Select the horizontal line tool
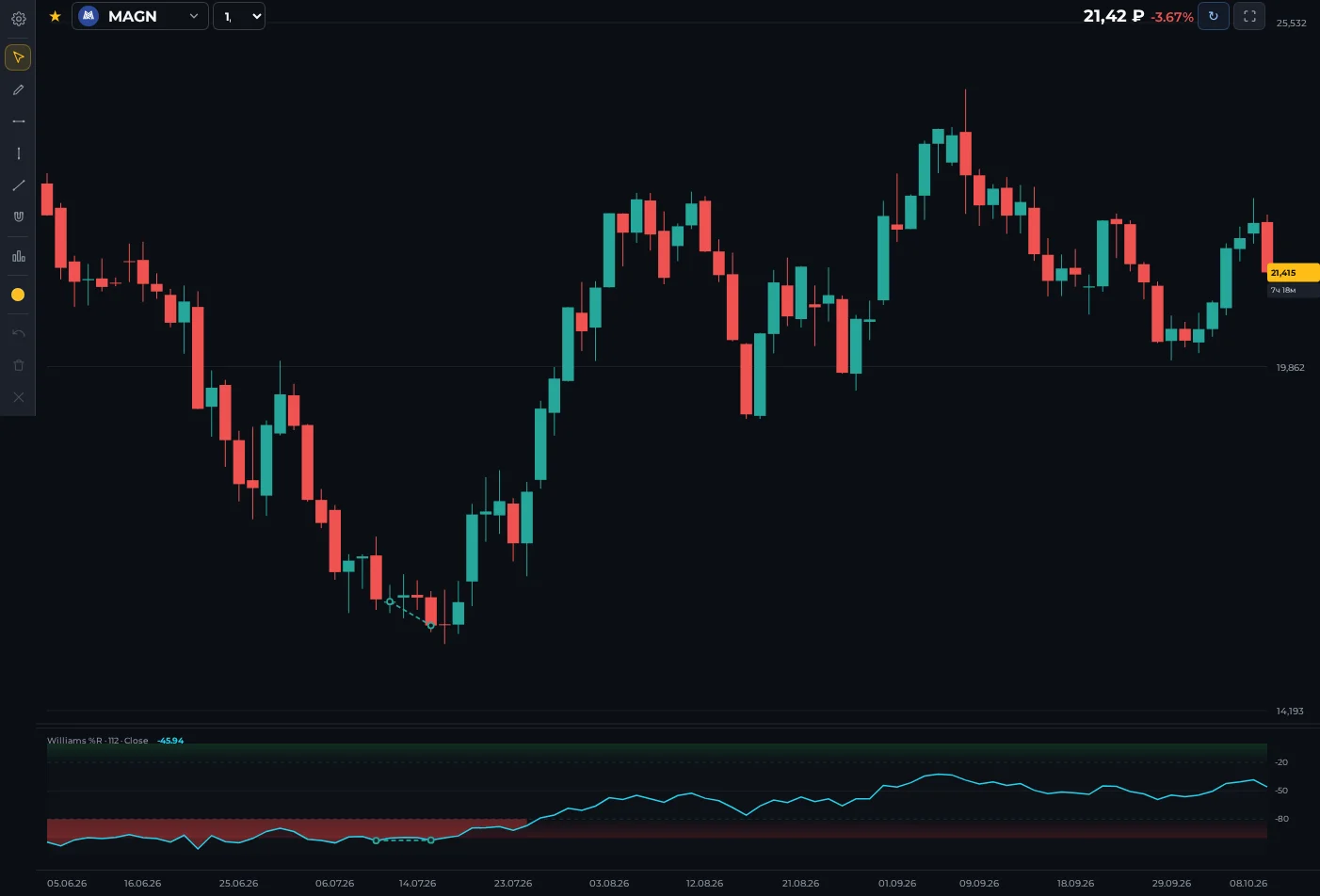 click(x=18, y=121)
